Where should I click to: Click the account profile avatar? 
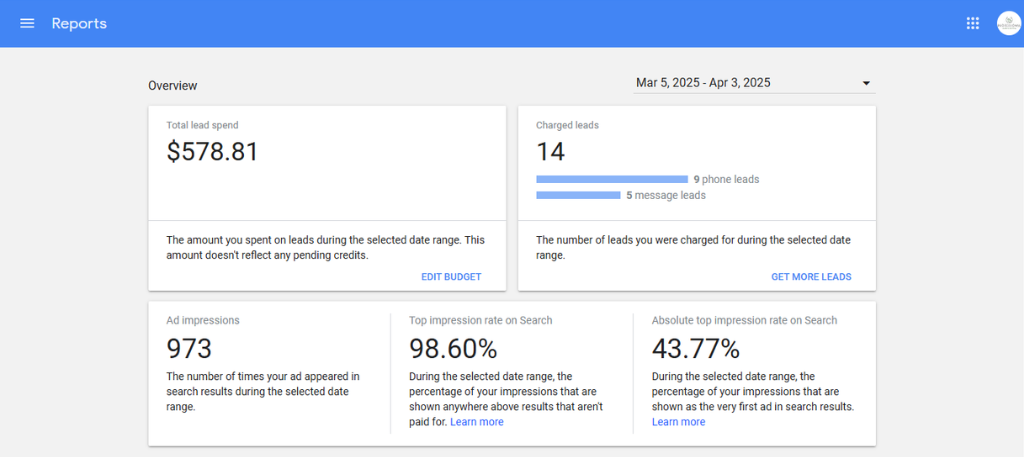pyautogui.click(x=1008, y=24)
